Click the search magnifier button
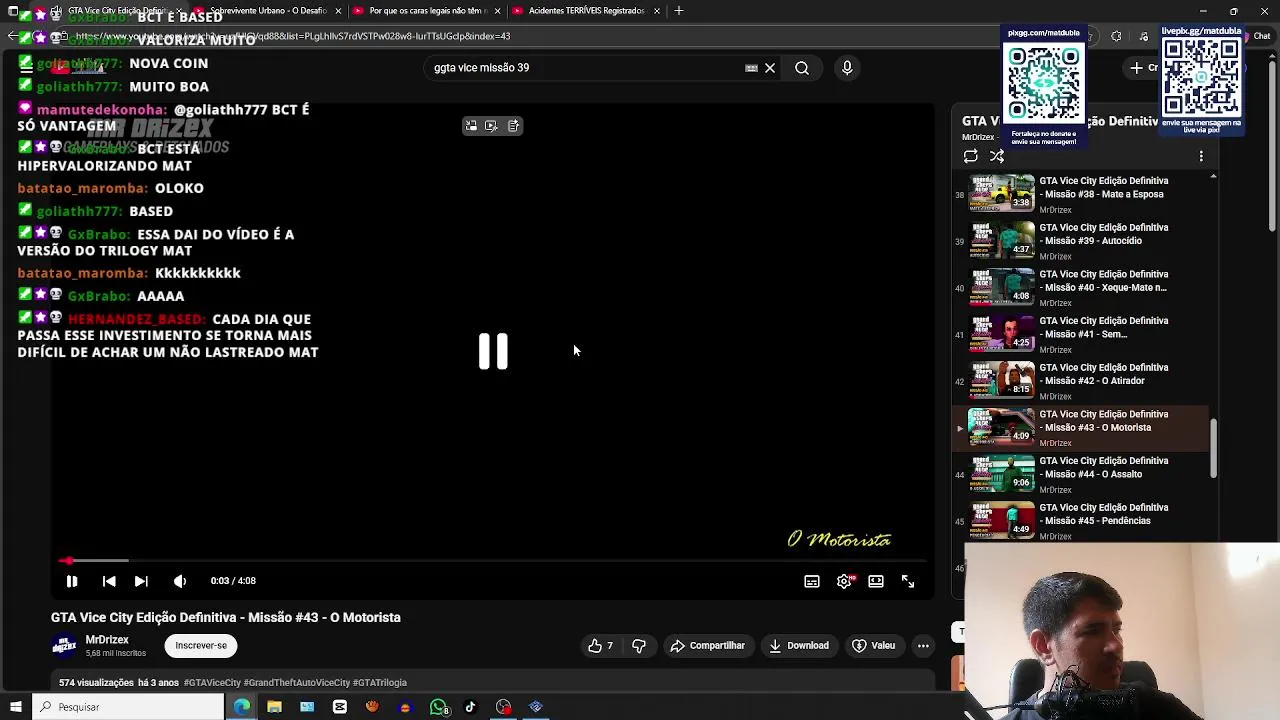 point(802,68)
